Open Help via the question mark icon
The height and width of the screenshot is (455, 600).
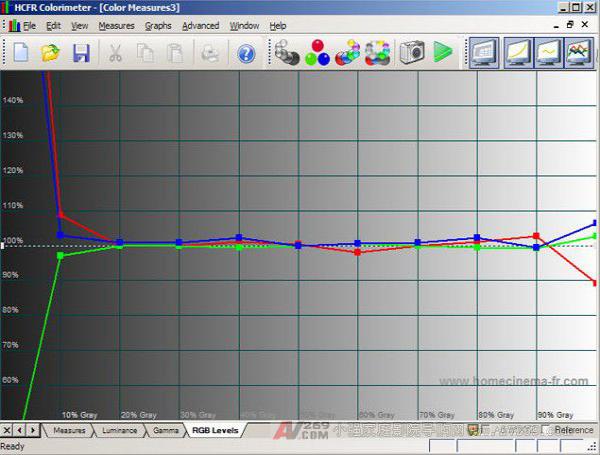246,52
